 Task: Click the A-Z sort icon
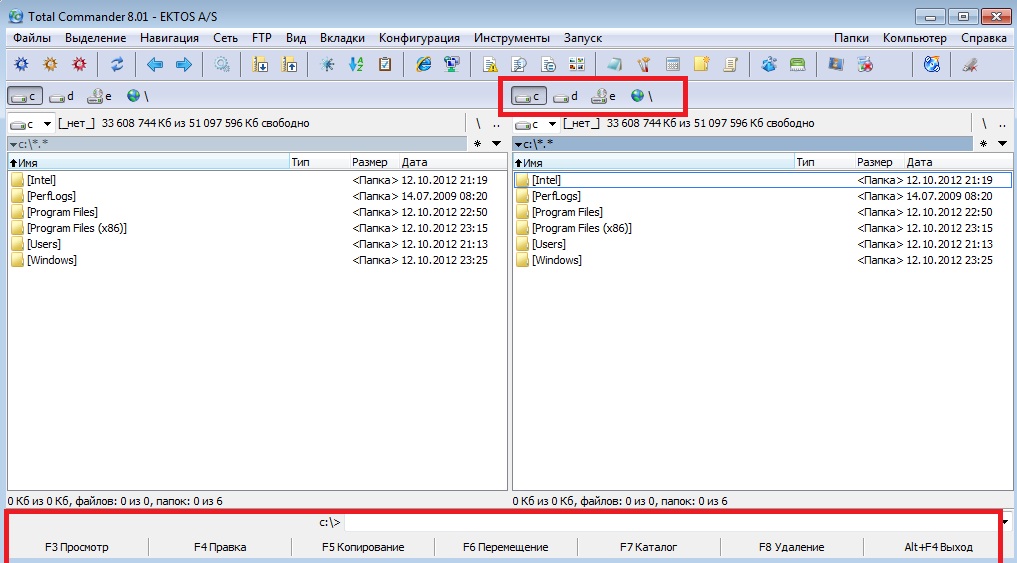point(356,64)
